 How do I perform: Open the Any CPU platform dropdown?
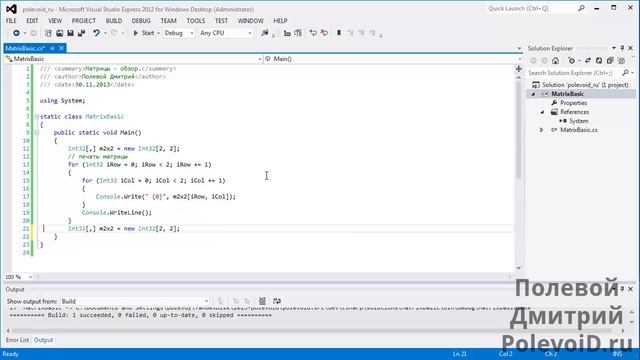point(226,33)
